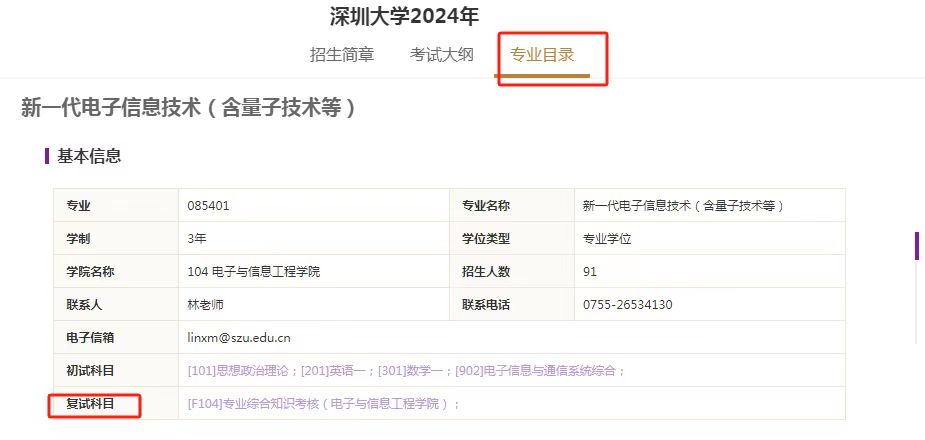Open the 招生简章 tab
925x440 pixels.
(342, 55)
